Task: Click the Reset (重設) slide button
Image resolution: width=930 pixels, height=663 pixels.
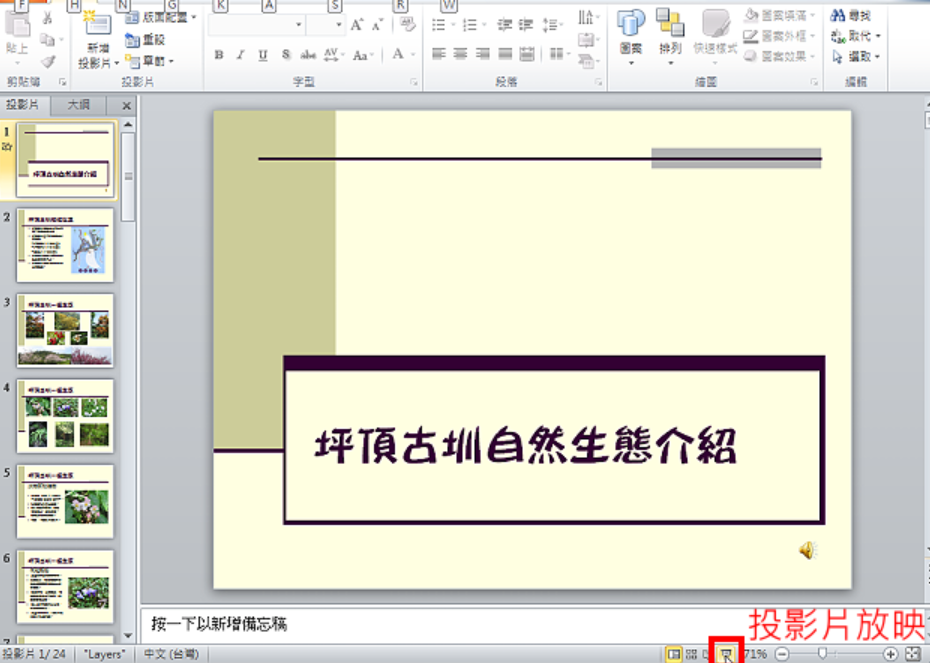Action: click(145, 40)
